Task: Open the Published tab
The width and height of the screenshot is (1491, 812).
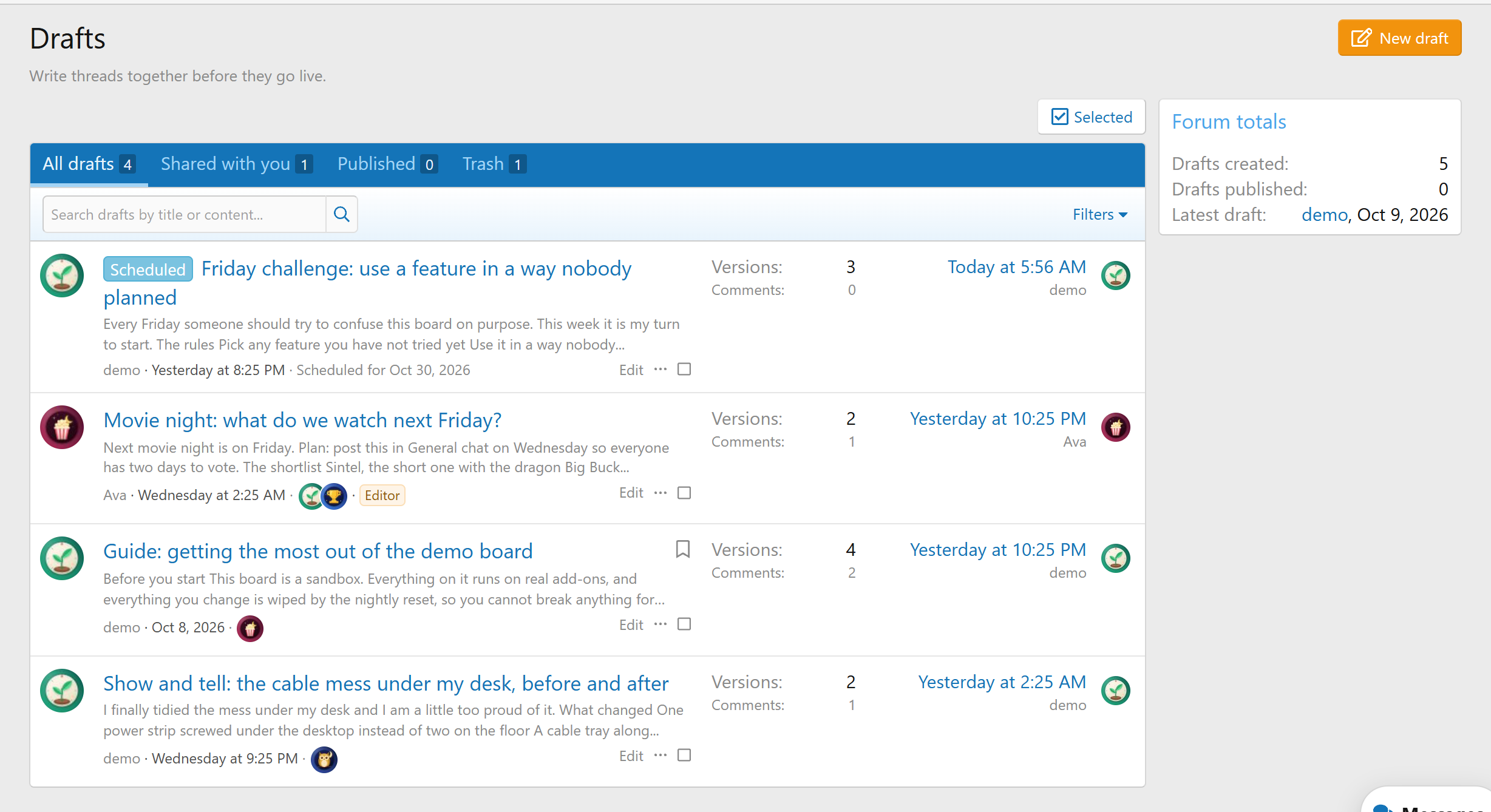Action: point(387,164)
